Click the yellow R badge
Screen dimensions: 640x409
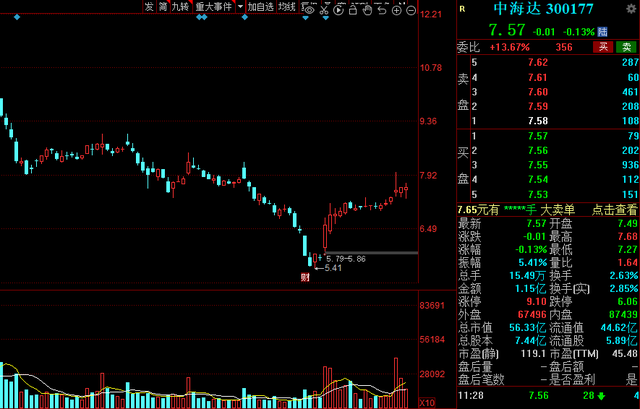coord(462,9)
